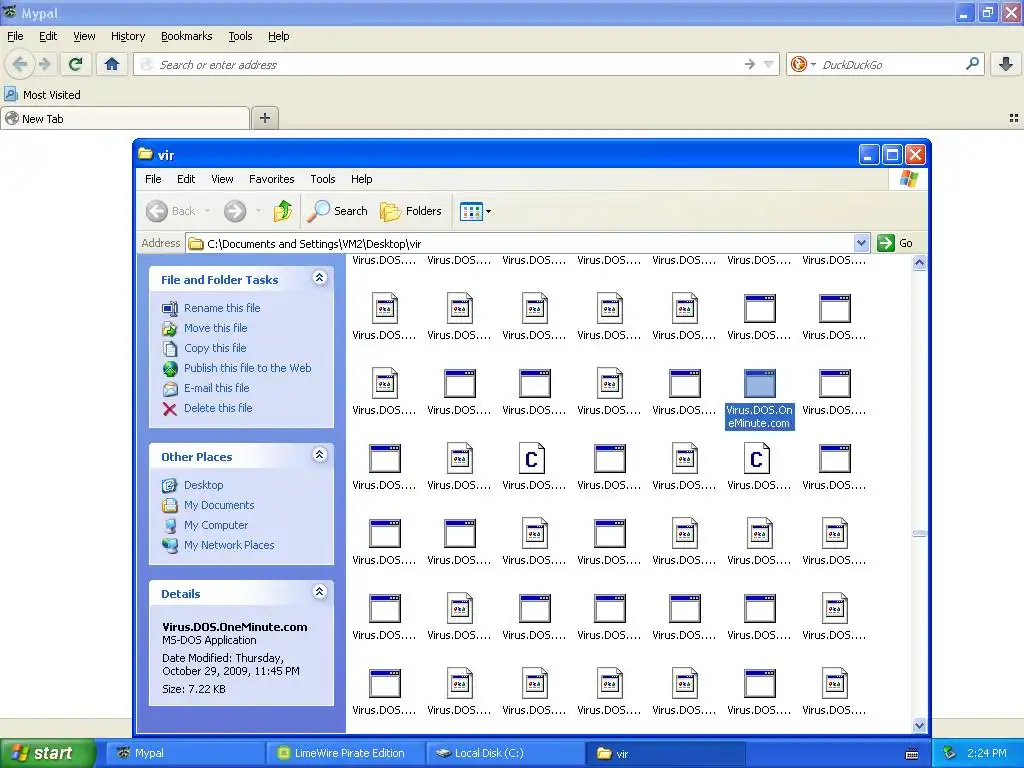Open My Computer in Other Places

coord(216,525)
